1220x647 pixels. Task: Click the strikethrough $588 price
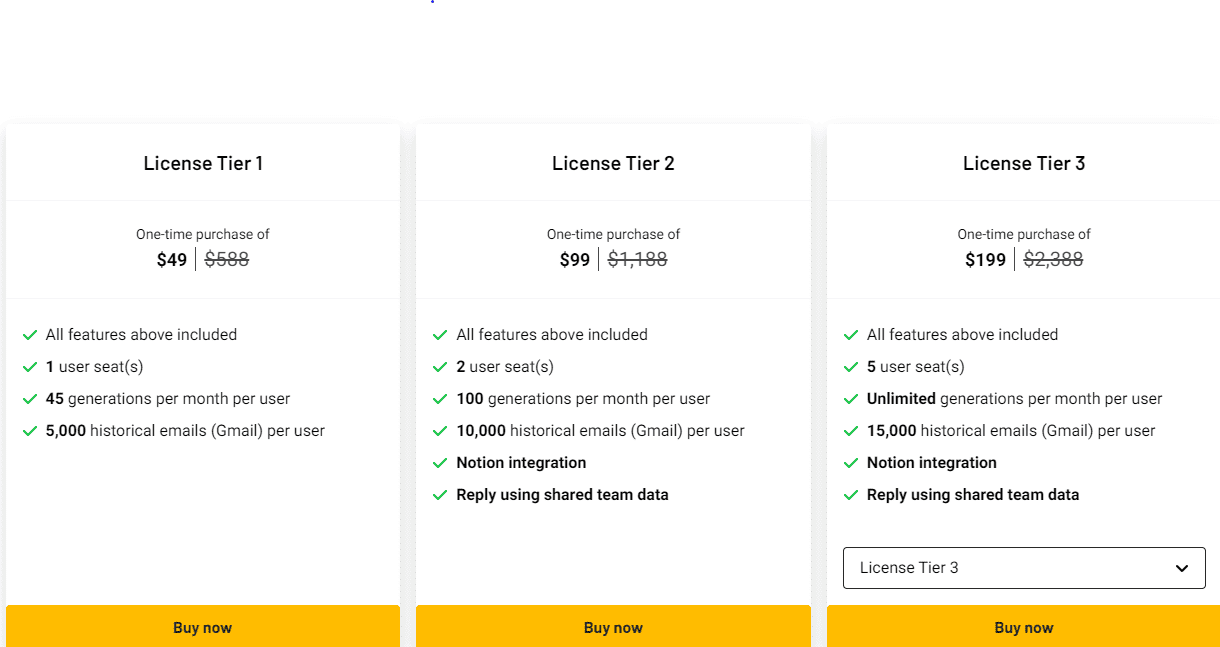tap(226, 259)
